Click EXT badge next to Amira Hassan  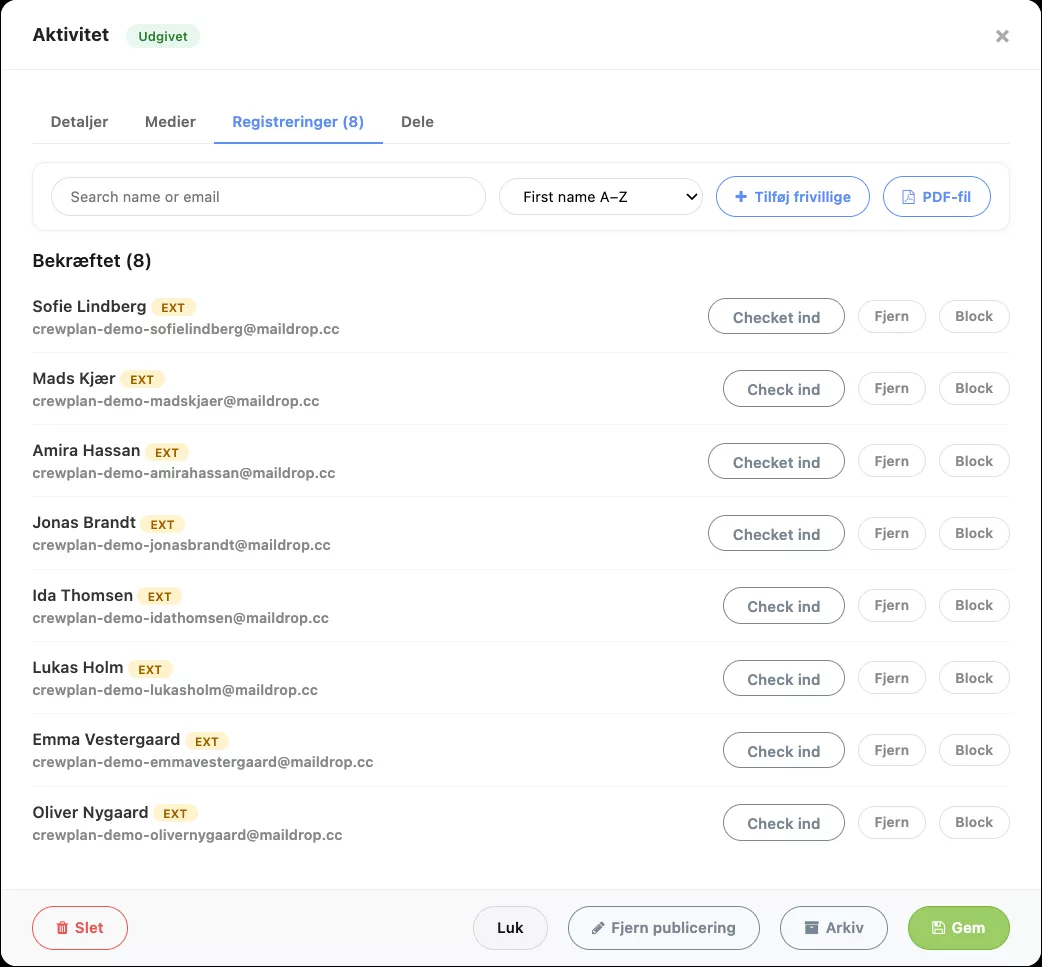(167, 453)
